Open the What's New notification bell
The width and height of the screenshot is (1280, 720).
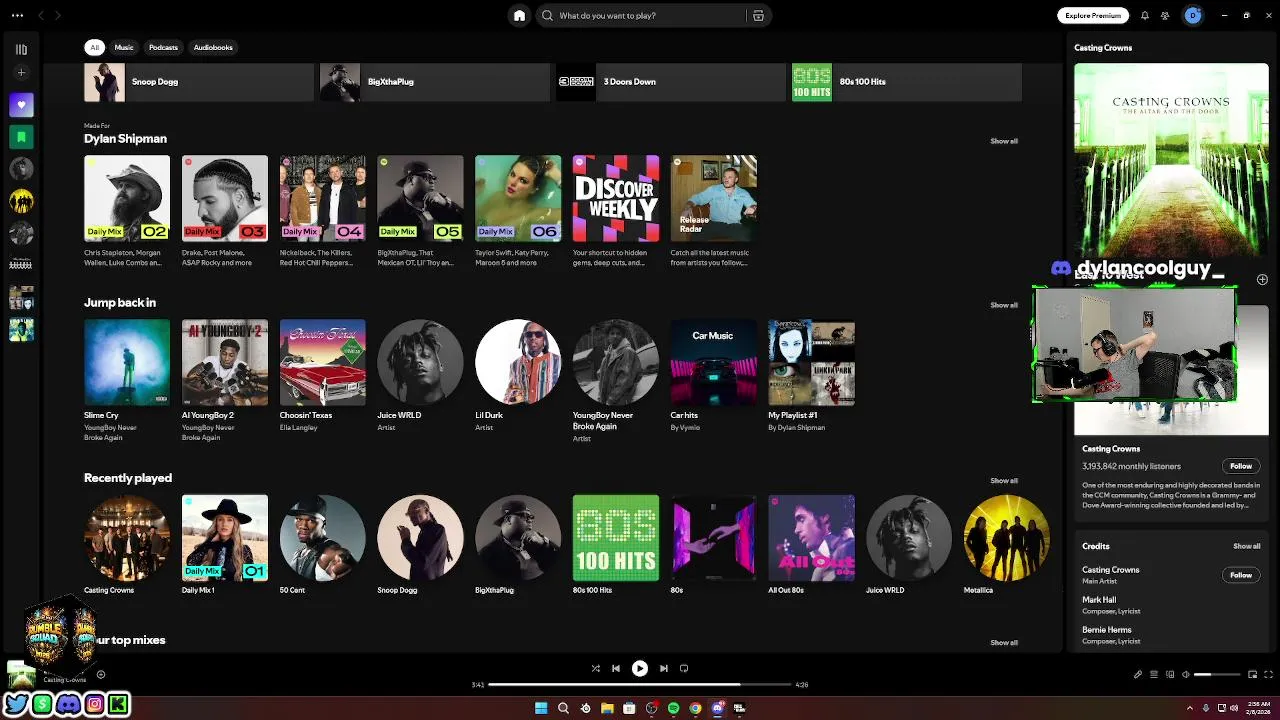point(1145,15)
